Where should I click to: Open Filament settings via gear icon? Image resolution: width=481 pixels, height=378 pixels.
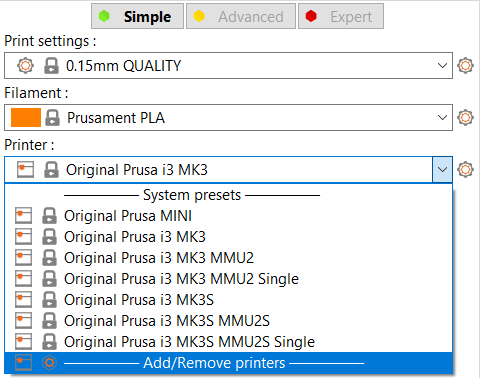coord(465,118)
